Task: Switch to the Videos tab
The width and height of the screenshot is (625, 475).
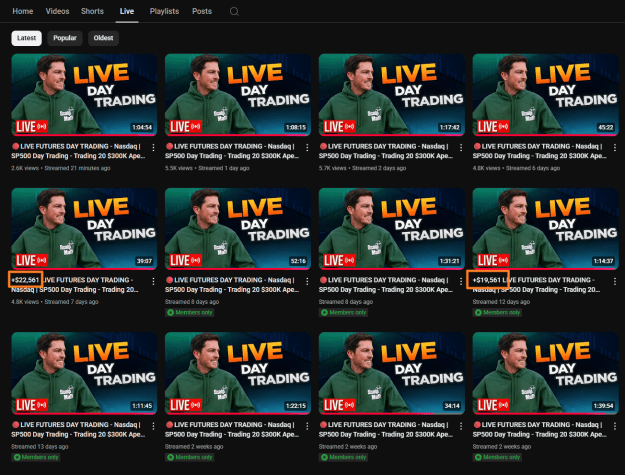Action: click(x=57, y=11)
